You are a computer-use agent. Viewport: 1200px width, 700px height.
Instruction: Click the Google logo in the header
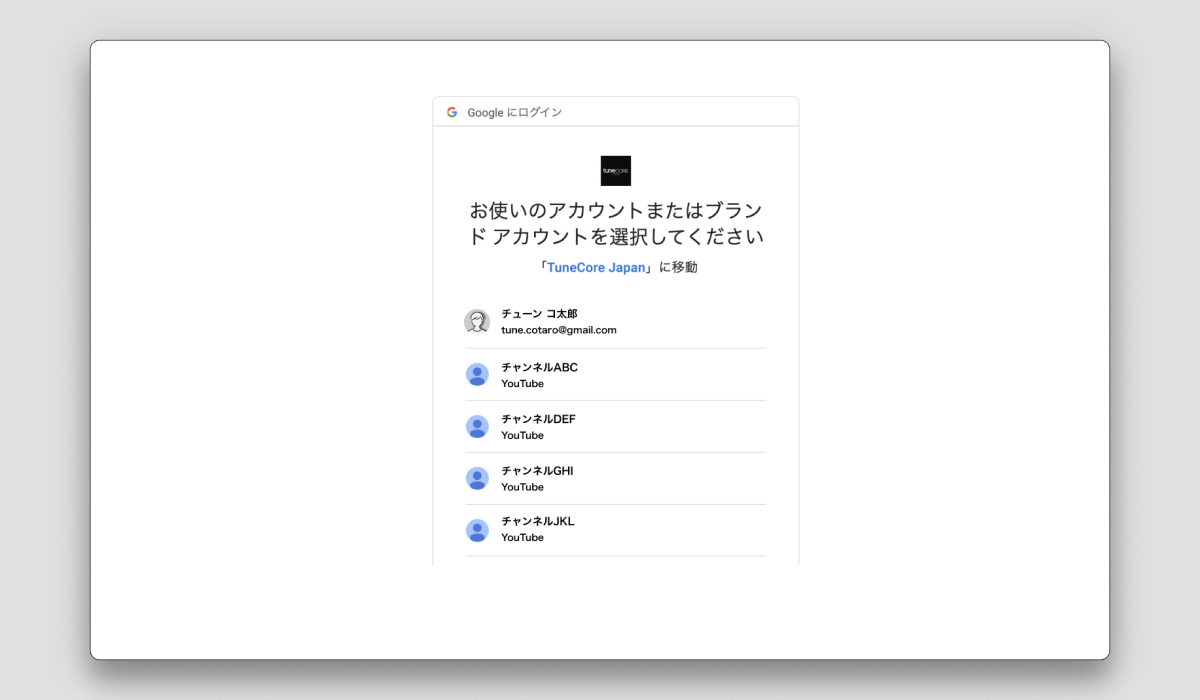[452, 112]
